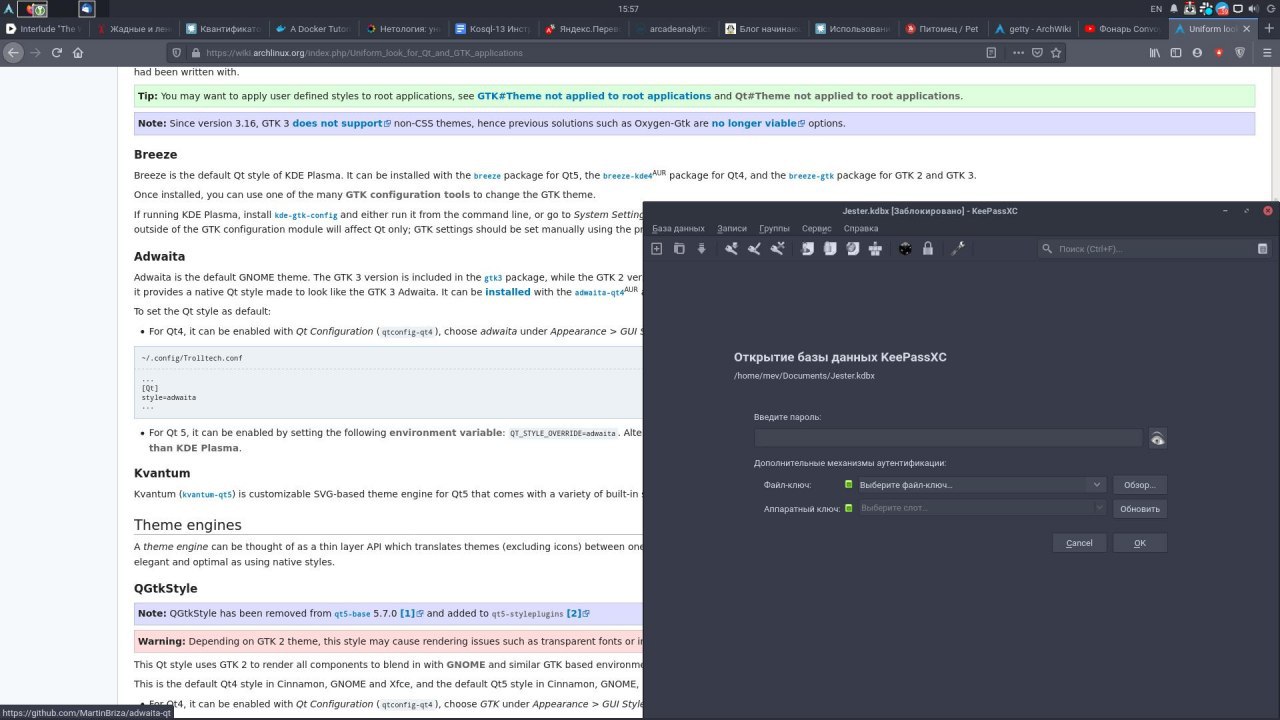This screenshot has height=720, width=1280.
Task: Switch to YouTube 'Фонарь Convo' tab
Action: point(1122,29)
